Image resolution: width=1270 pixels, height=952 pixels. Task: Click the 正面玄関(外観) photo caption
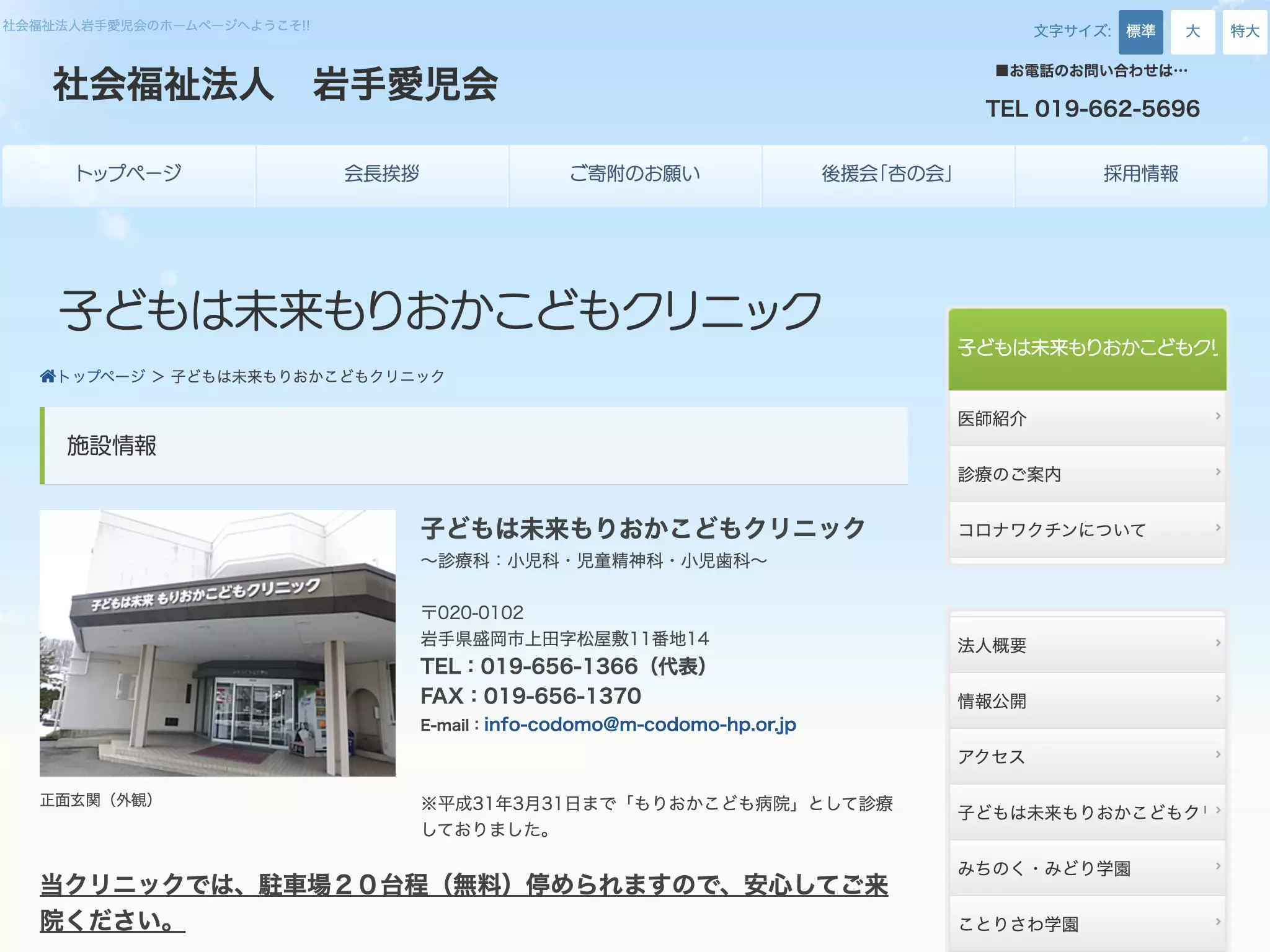pyautogui.click(x=97, y=800)
